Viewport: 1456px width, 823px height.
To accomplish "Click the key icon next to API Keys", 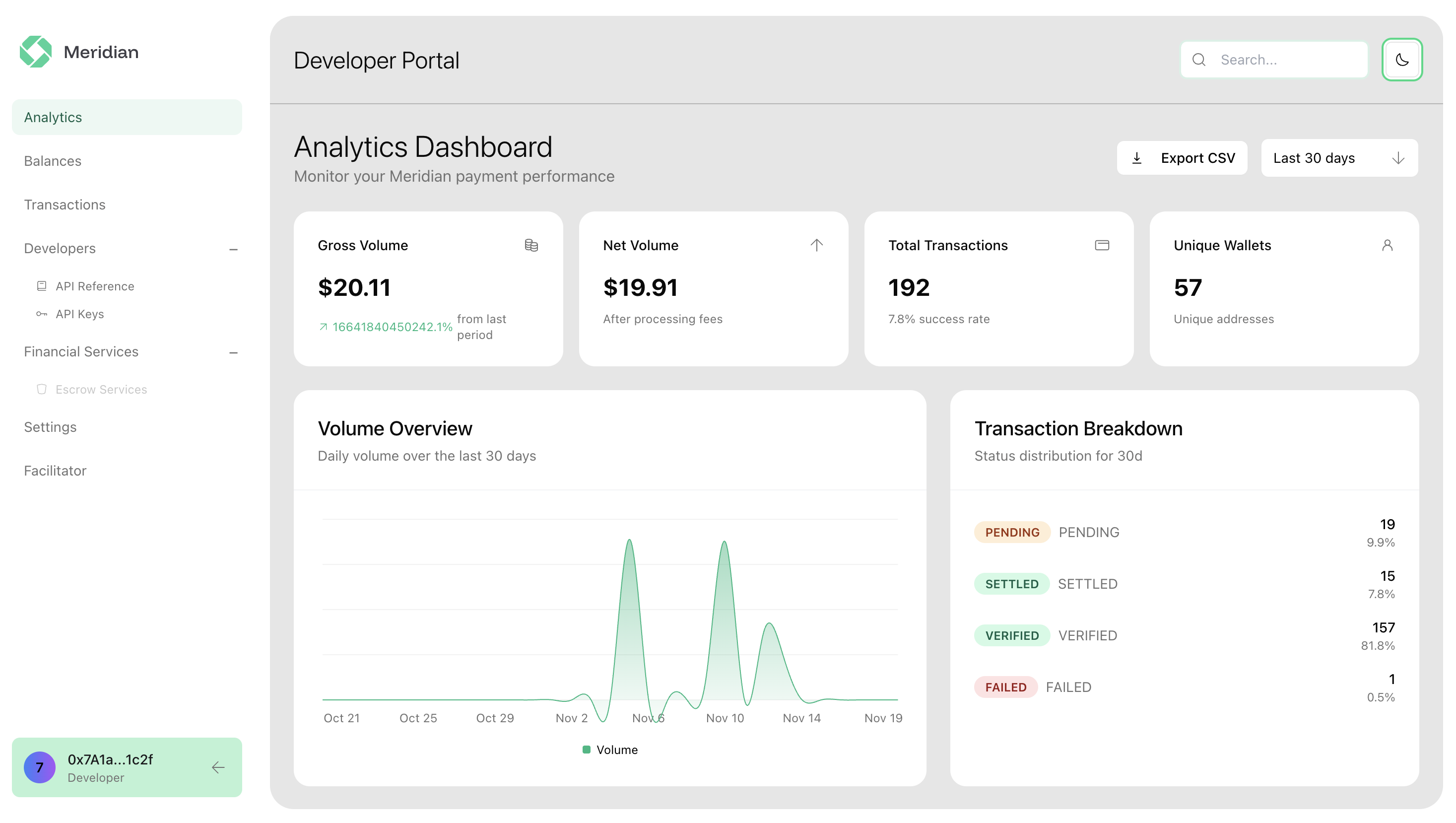I will pos(42,314).
